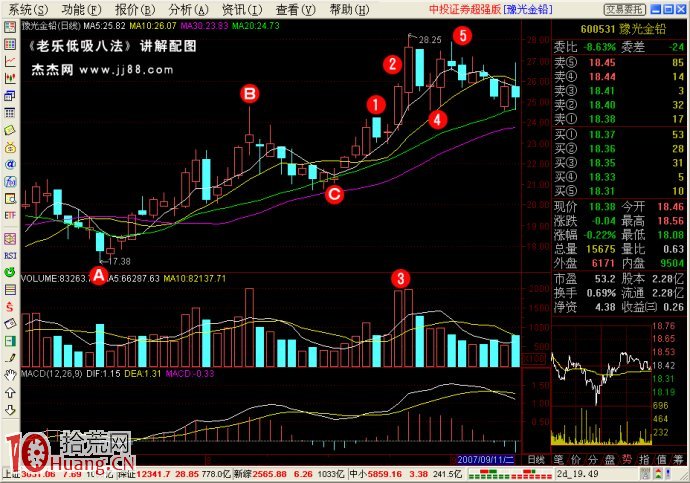Screen dimensions: 690x483
Task: Click the 日线 period label
Action: (x=536, y=460)
